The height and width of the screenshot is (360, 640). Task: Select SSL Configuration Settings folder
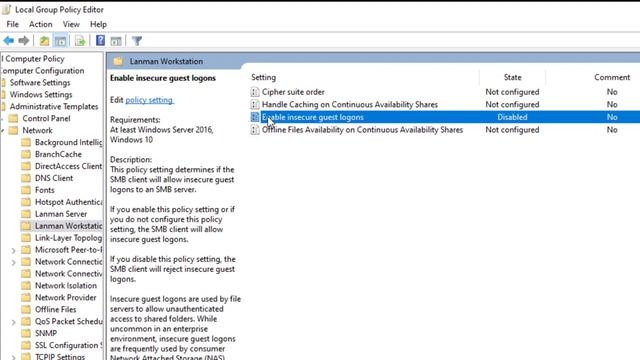69,345
